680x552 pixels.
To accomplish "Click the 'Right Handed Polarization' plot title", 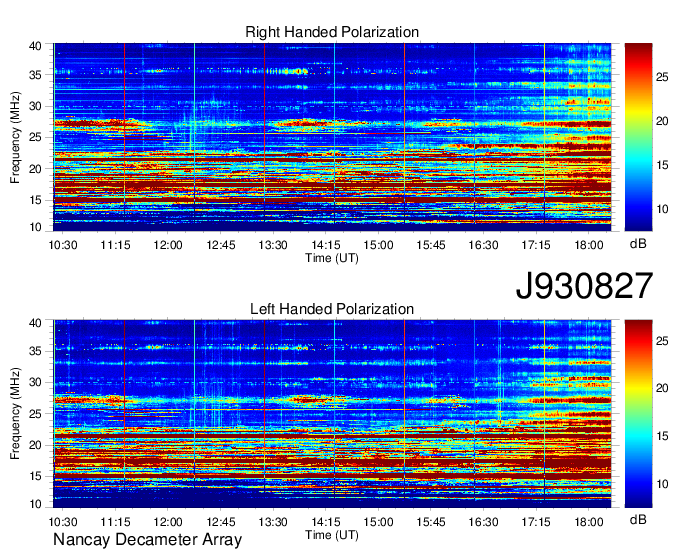I will pos(332,32).
